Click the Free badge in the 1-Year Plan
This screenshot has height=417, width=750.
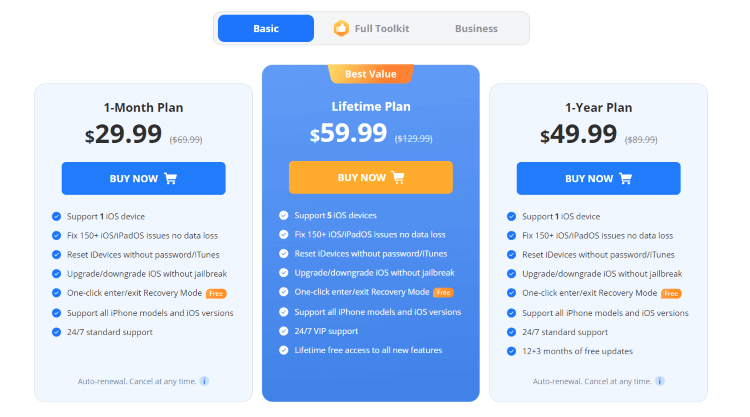click(x=671, y=293)
